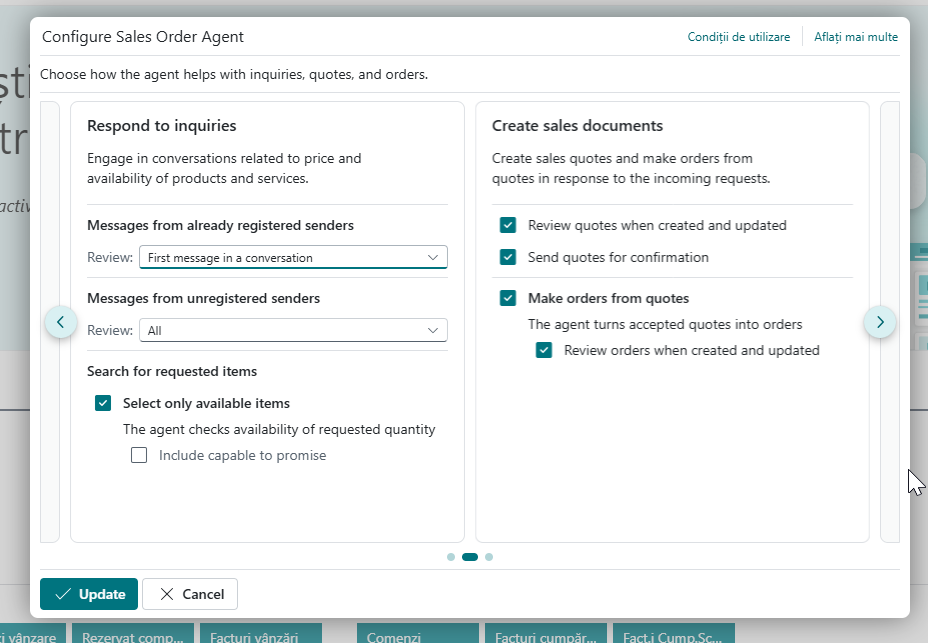The image size is (928, 643).
Task: Open the registered senders Review dropdown
Action: tap(293, 257)
